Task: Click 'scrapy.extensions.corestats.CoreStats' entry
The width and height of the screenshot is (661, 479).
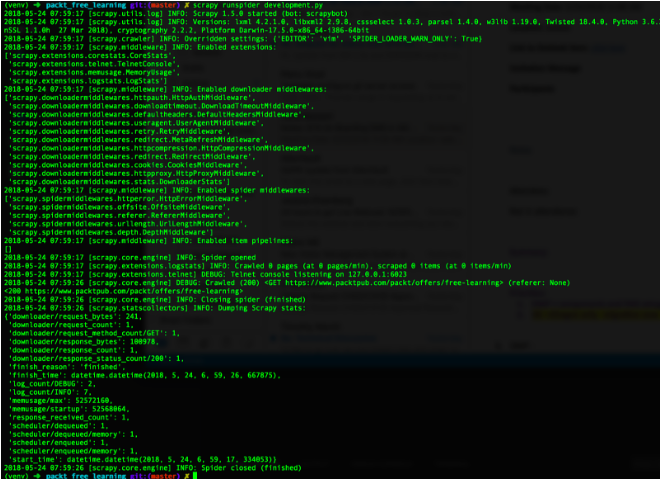Action: pos(90,56)
